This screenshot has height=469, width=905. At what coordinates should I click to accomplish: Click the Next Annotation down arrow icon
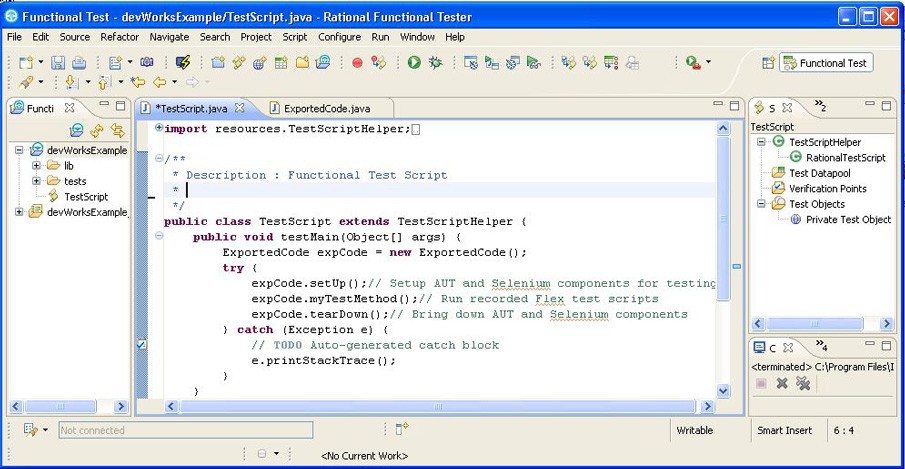click(71, 82)
